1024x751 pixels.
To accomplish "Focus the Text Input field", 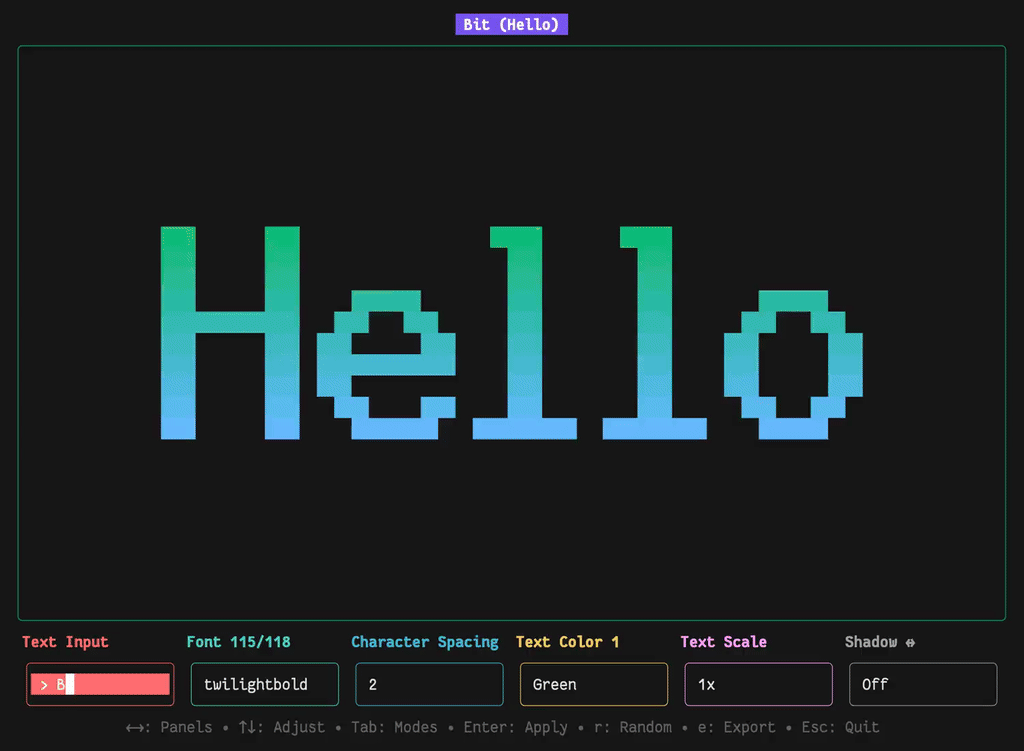I will pos(99,684).
